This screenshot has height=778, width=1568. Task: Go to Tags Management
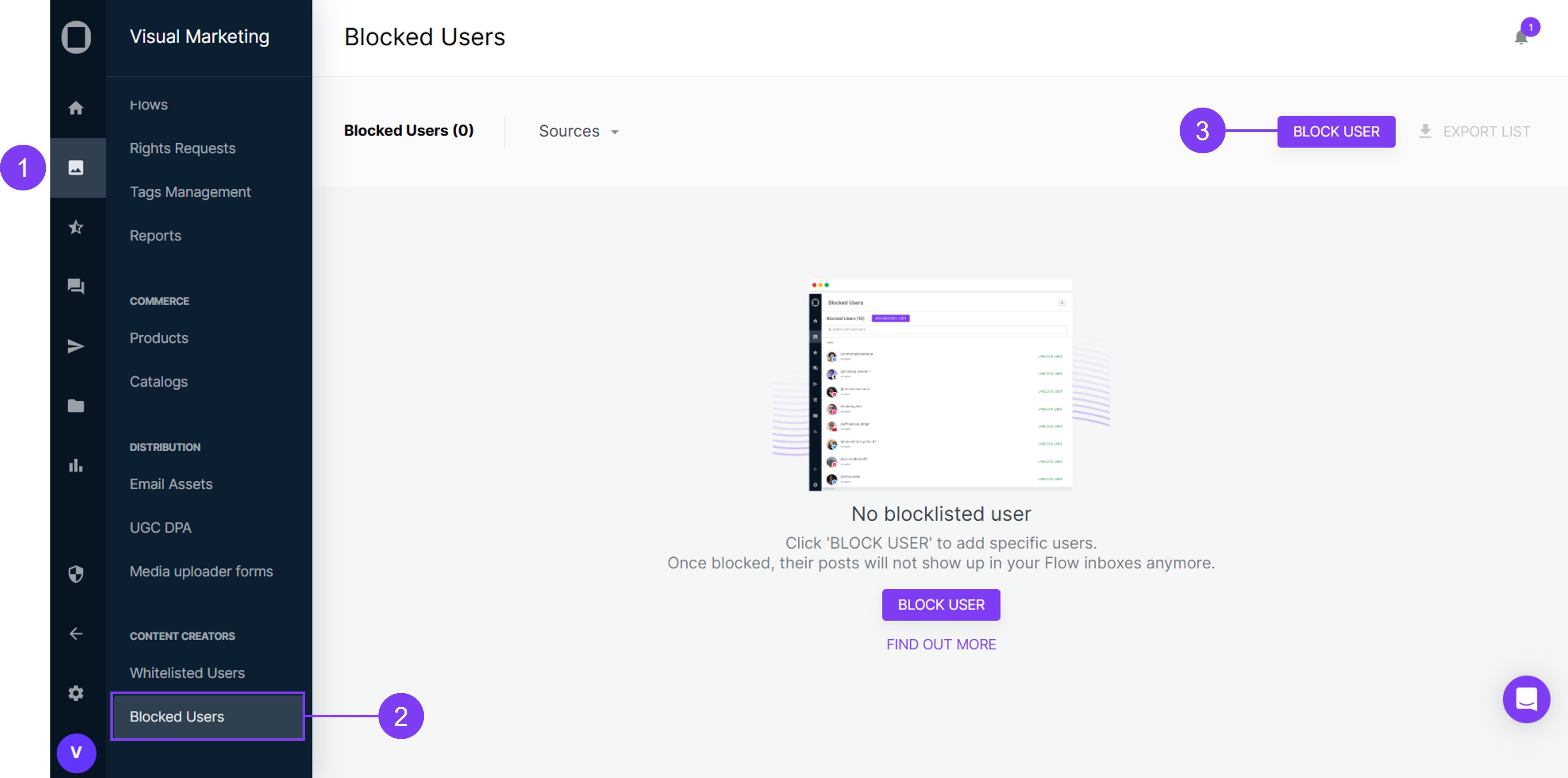(x=190, y=192)
